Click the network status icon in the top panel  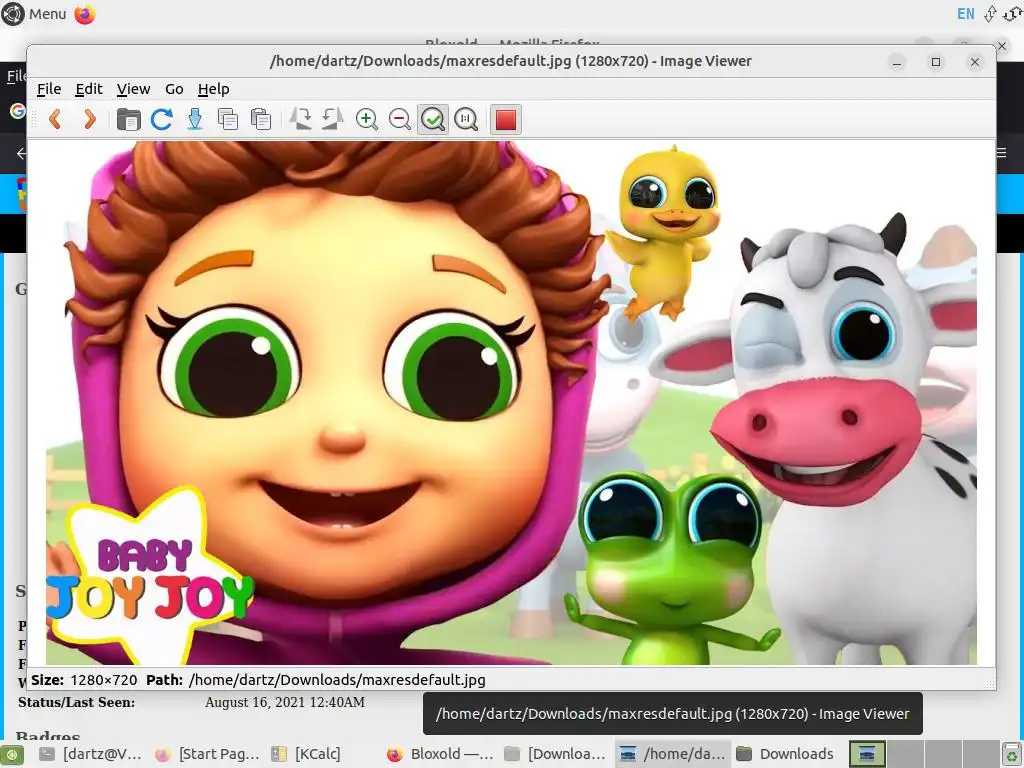(990, 14)
